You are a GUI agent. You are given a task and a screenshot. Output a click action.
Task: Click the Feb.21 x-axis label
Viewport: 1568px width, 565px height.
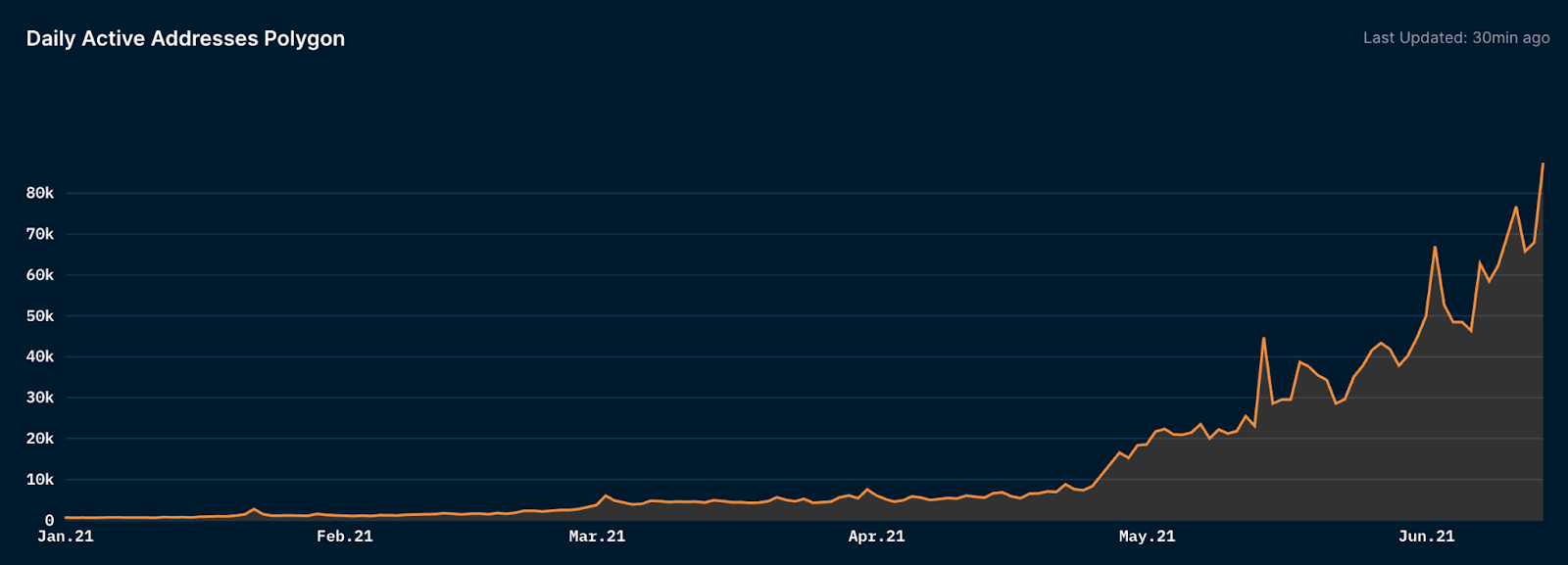pyautogui.click(x=345, y=537)
